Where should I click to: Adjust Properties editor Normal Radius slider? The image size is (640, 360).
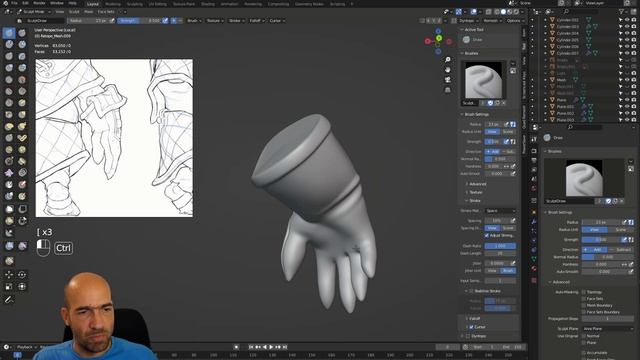click(x=608, y=257)
